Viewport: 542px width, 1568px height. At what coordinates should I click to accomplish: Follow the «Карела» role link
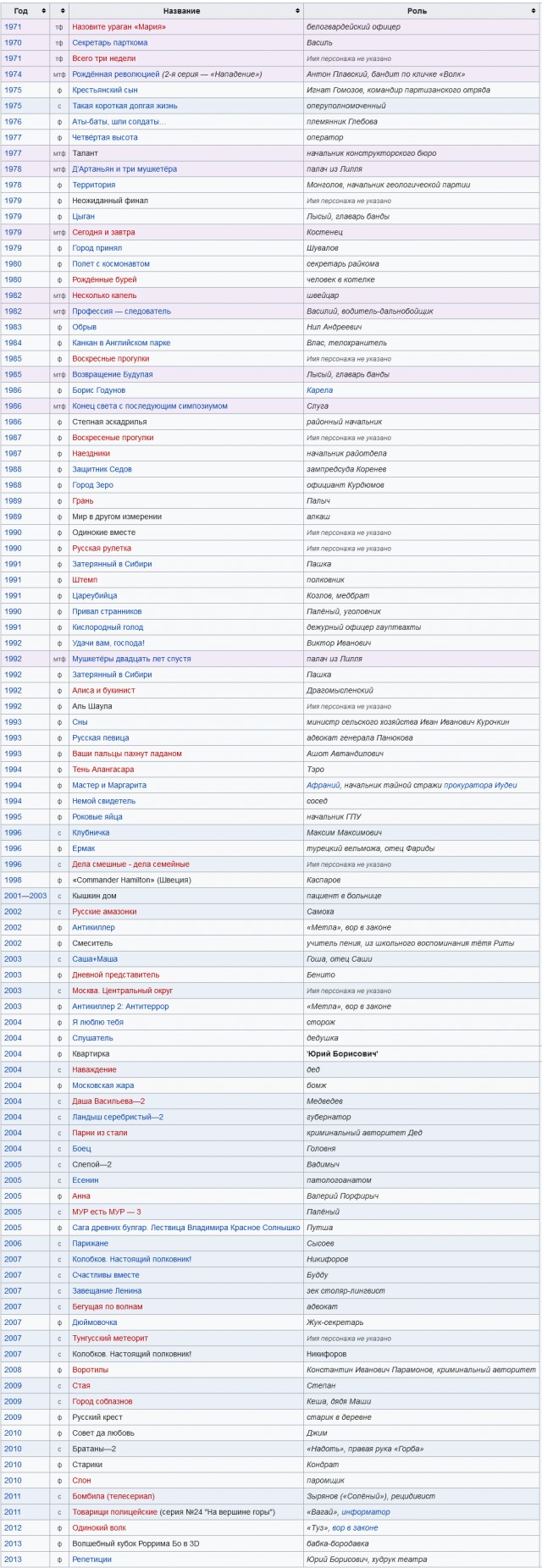click(319, 390)
